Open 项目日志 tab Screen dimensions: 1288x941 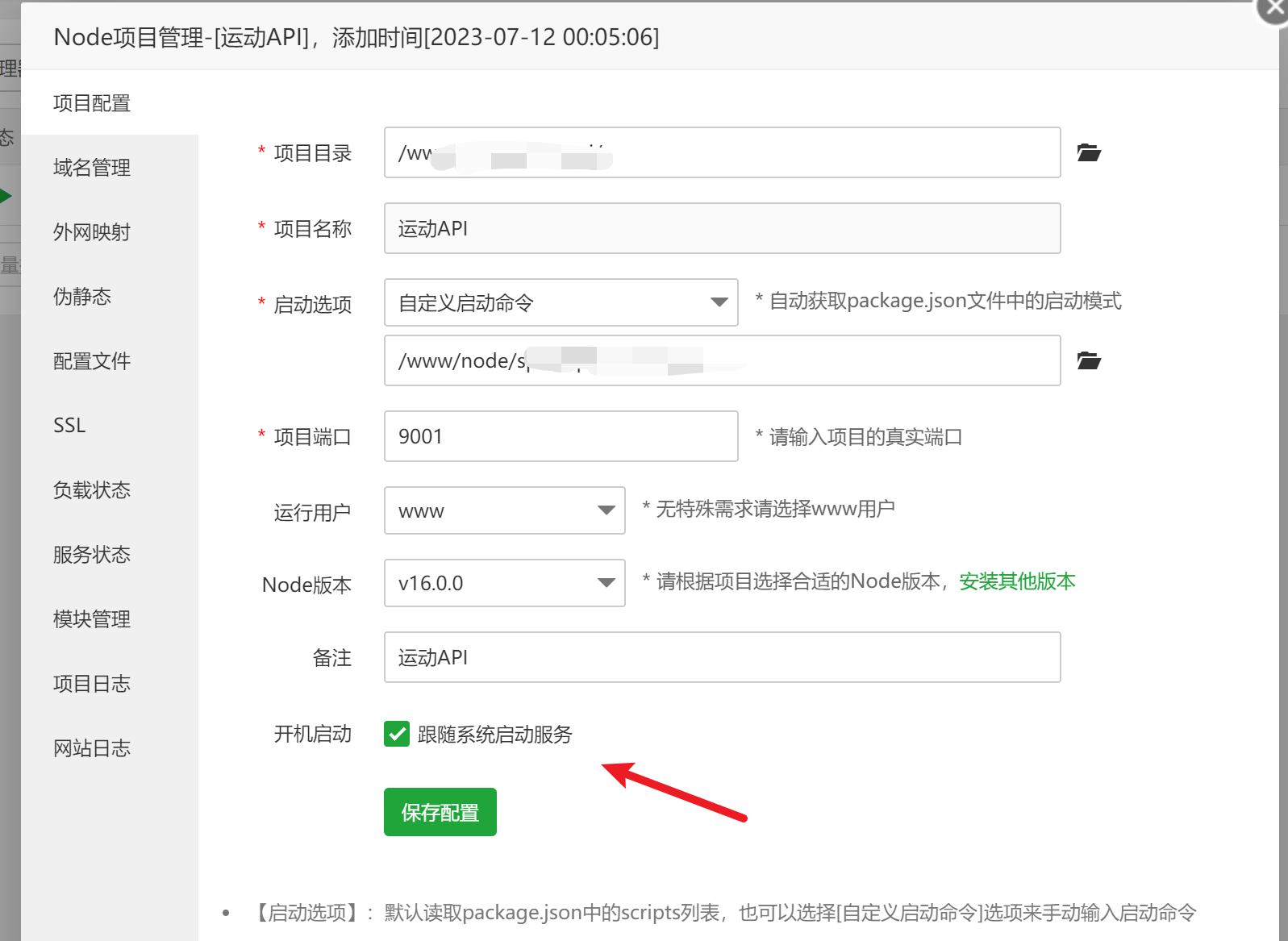click(110, 684)
